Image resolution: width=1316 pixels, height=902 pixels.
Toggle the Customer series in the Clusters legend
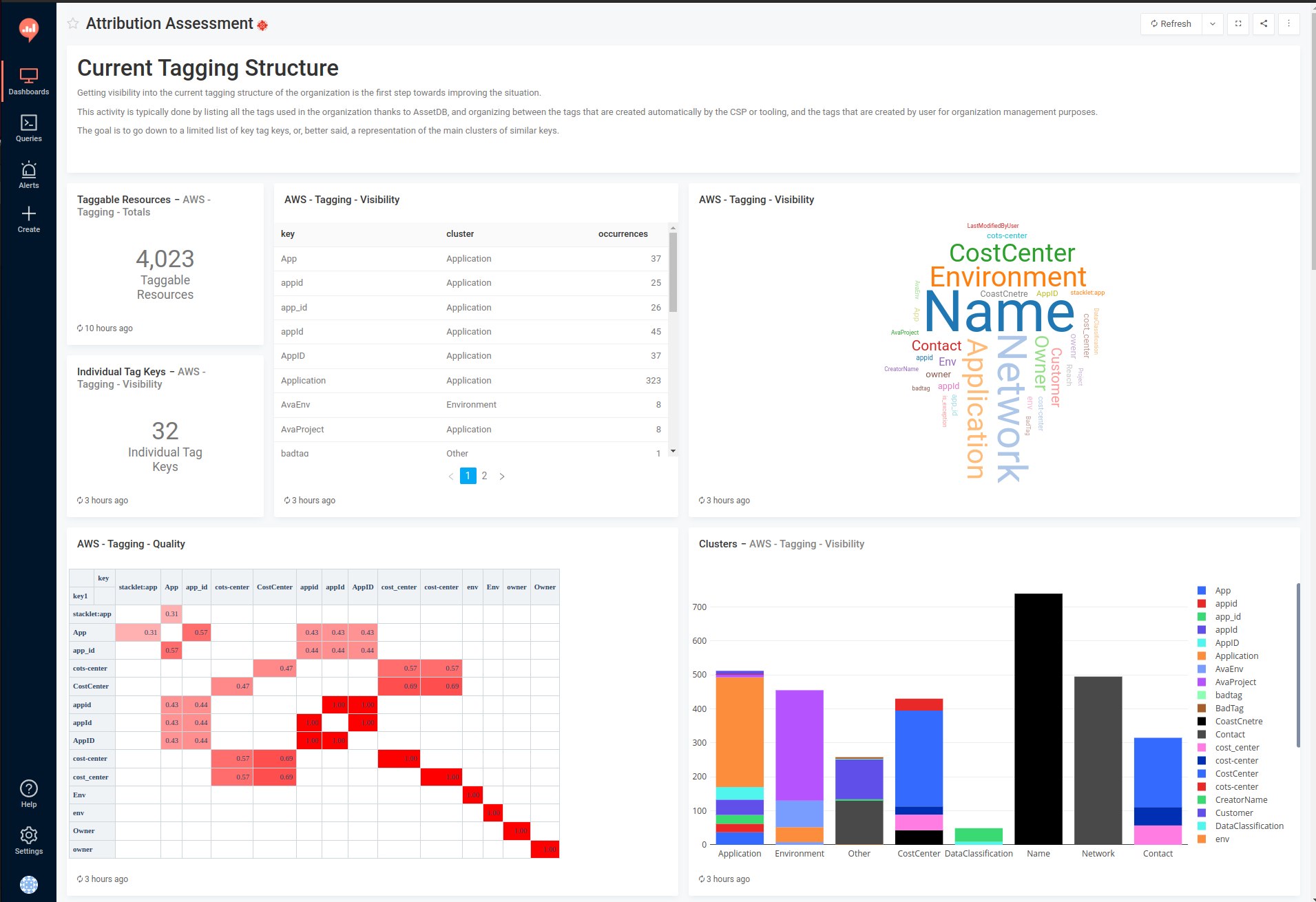(1232, 812)
